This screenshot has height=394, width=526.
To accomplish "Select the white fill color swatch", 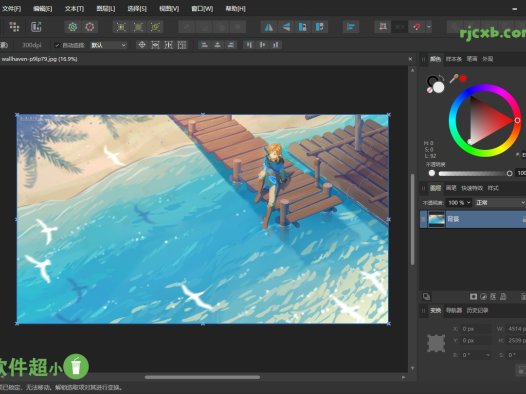I will click(438, 88).
